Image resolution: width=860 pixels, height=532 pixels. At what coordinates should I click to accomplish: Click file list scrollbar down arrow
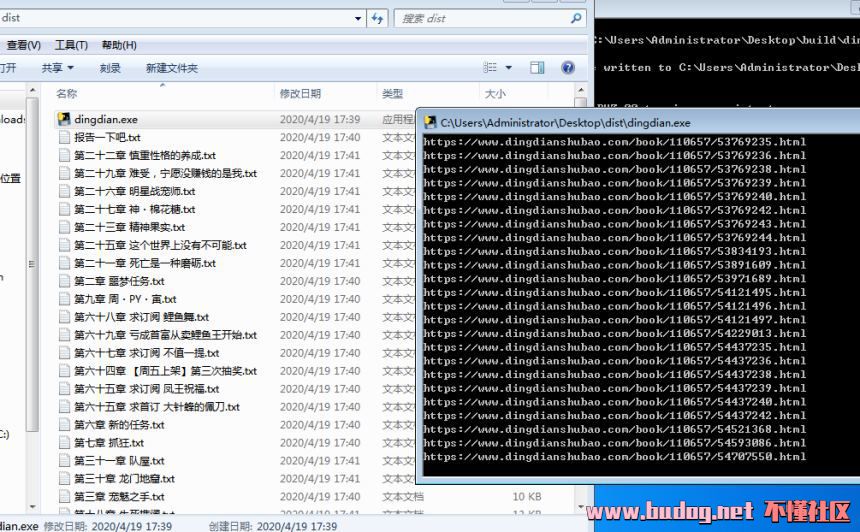(x=581, y=507)
